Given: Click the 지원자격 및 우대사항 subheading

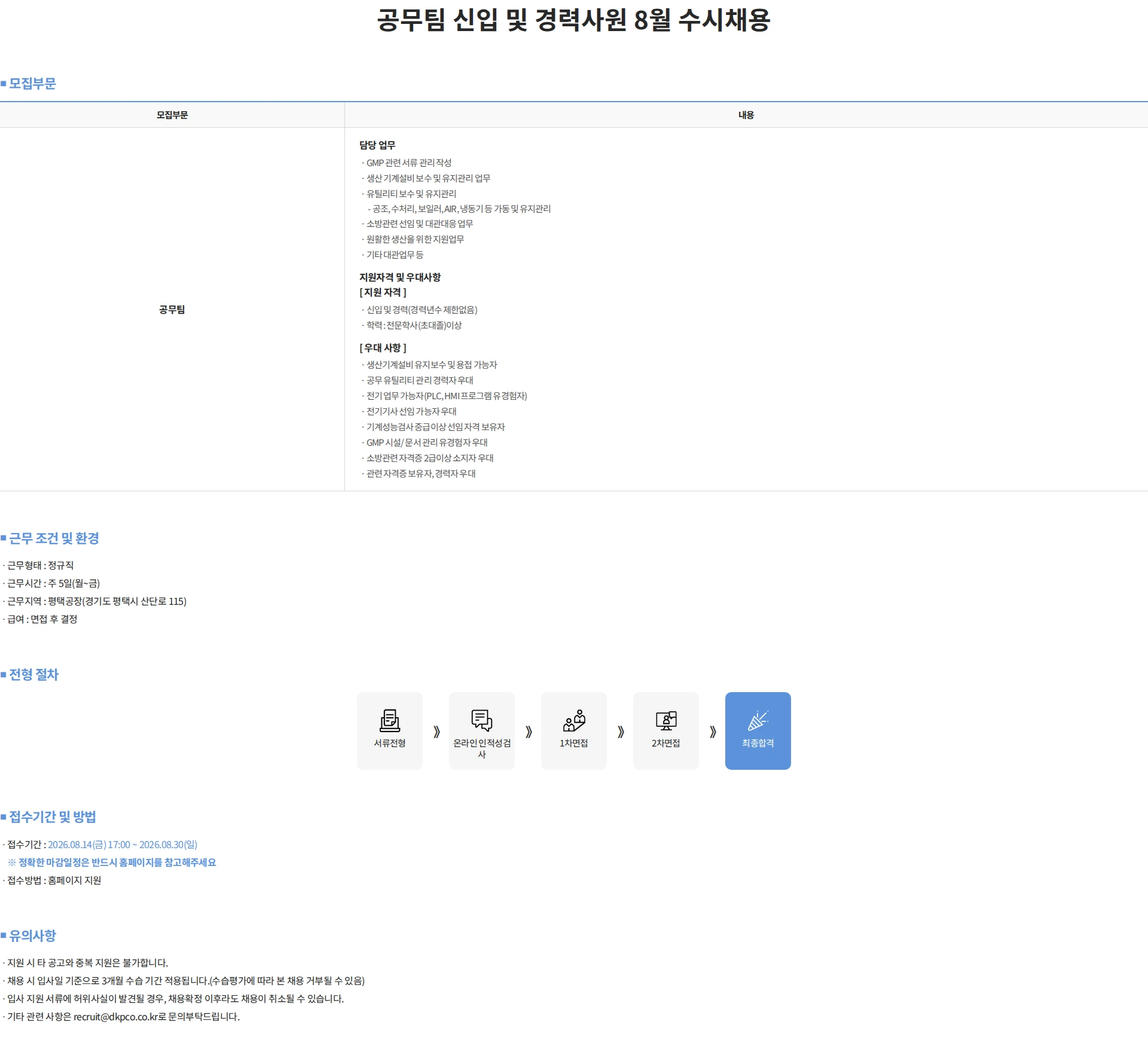Looking at the screenshot, I should (x=400, y=277).
